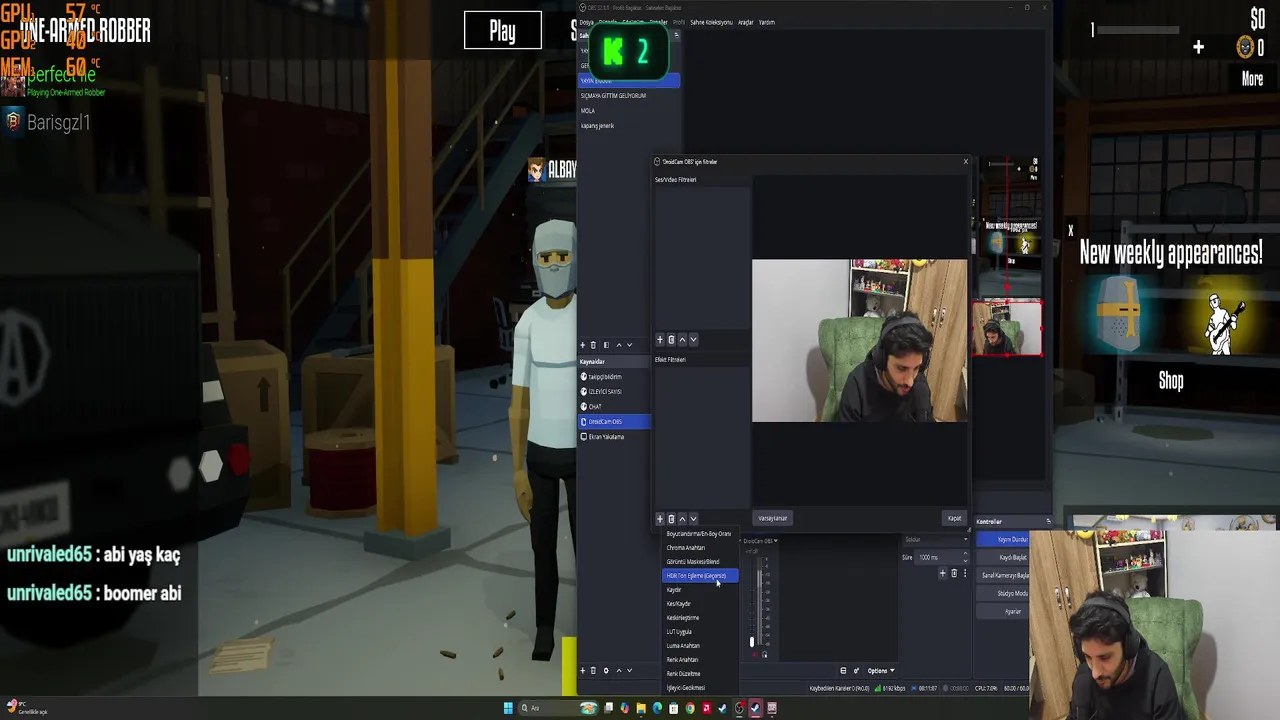The width and height of the screenshot is (1280, 720).
Task: Click the Kaydı Başlat button
Action: [x=1003, y=557]
